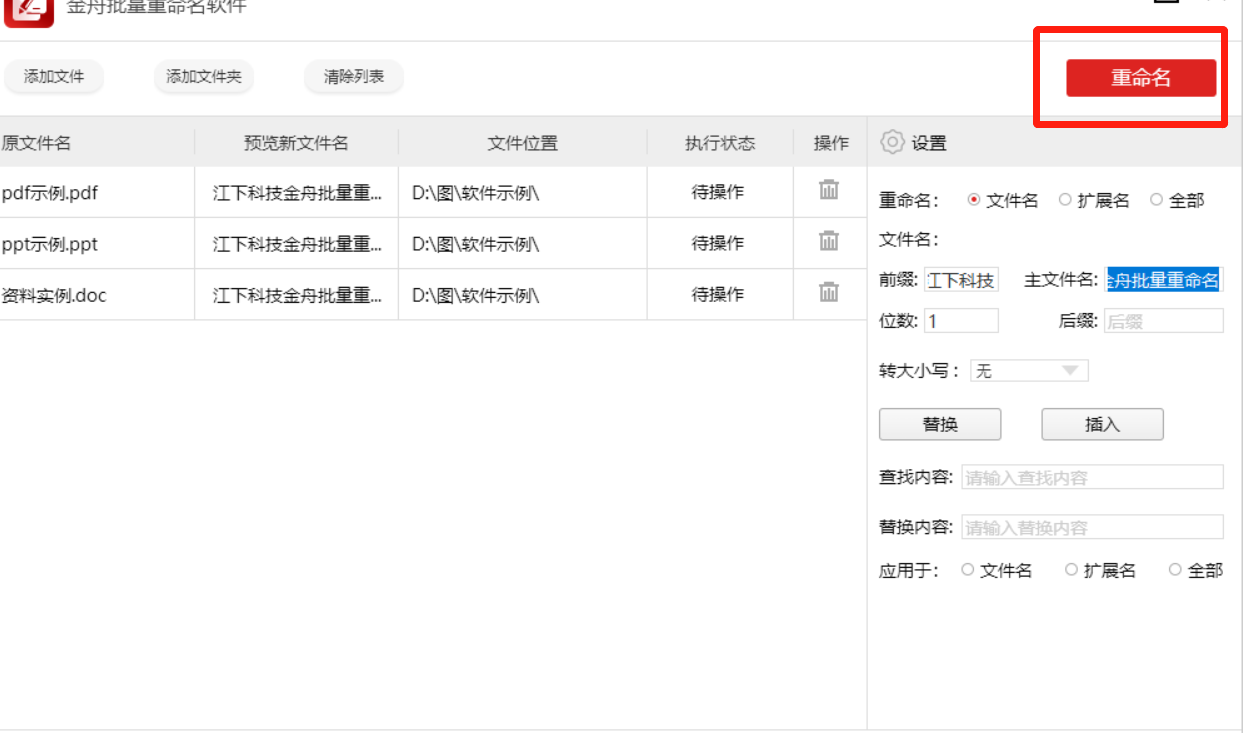
Task: Click 待操作 status in 资料实例.doc row
Action: tap(718, 294)
